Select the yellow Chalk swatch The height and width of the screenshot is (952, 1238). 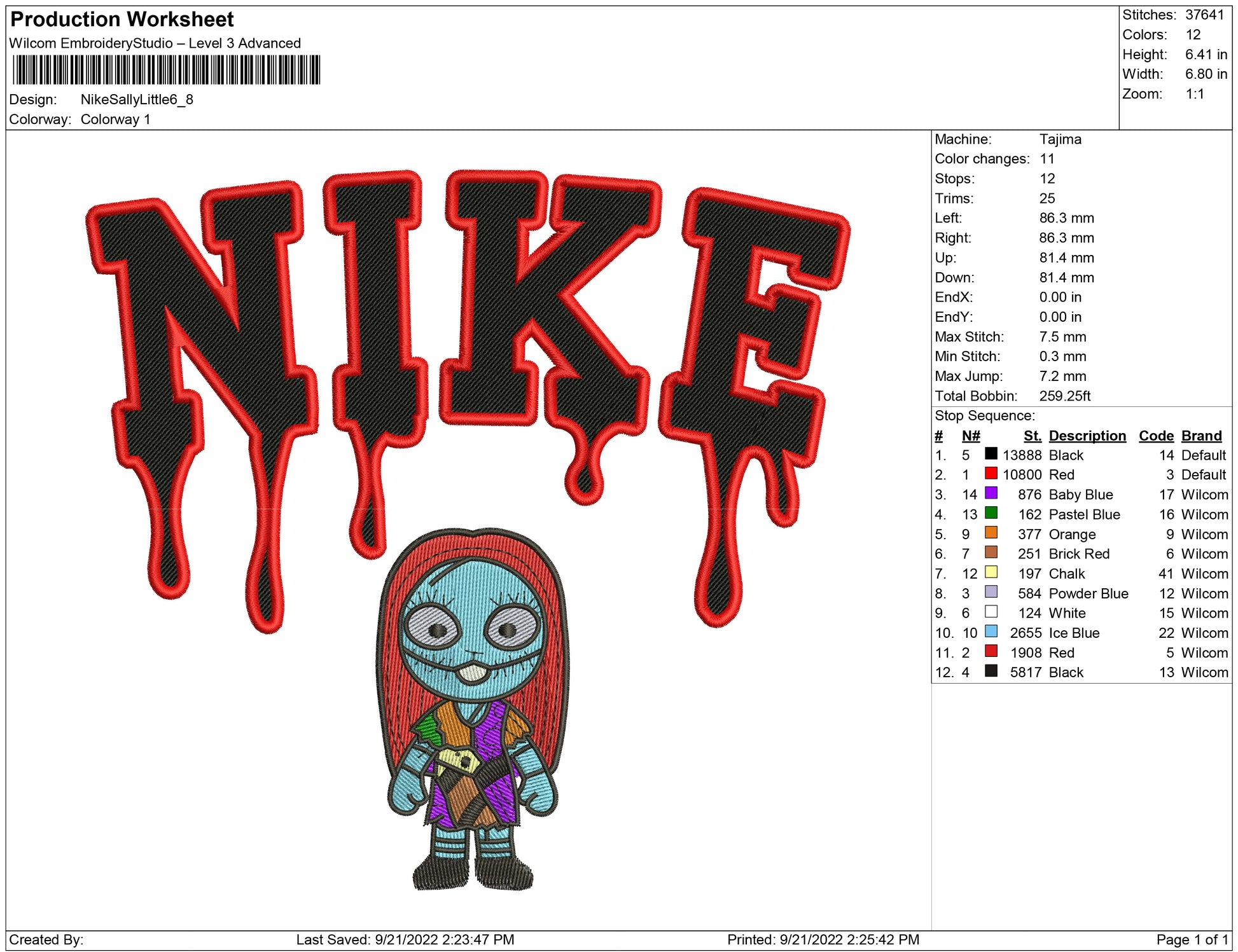click(x=991, y=572)
